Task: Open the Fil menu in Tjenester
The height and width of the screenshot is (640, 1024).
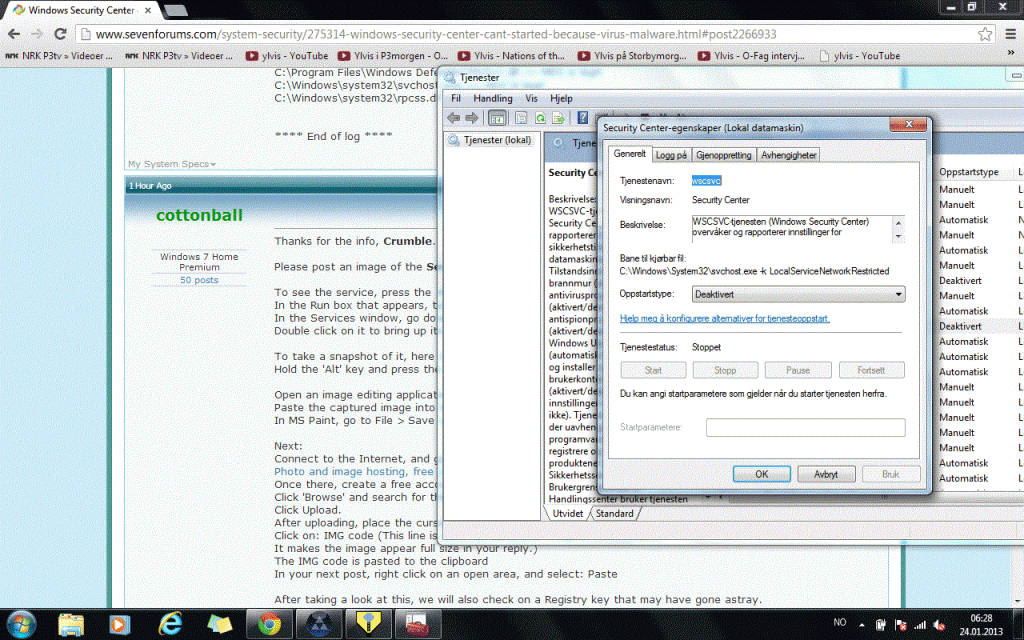Action: (x=456, y=98)
